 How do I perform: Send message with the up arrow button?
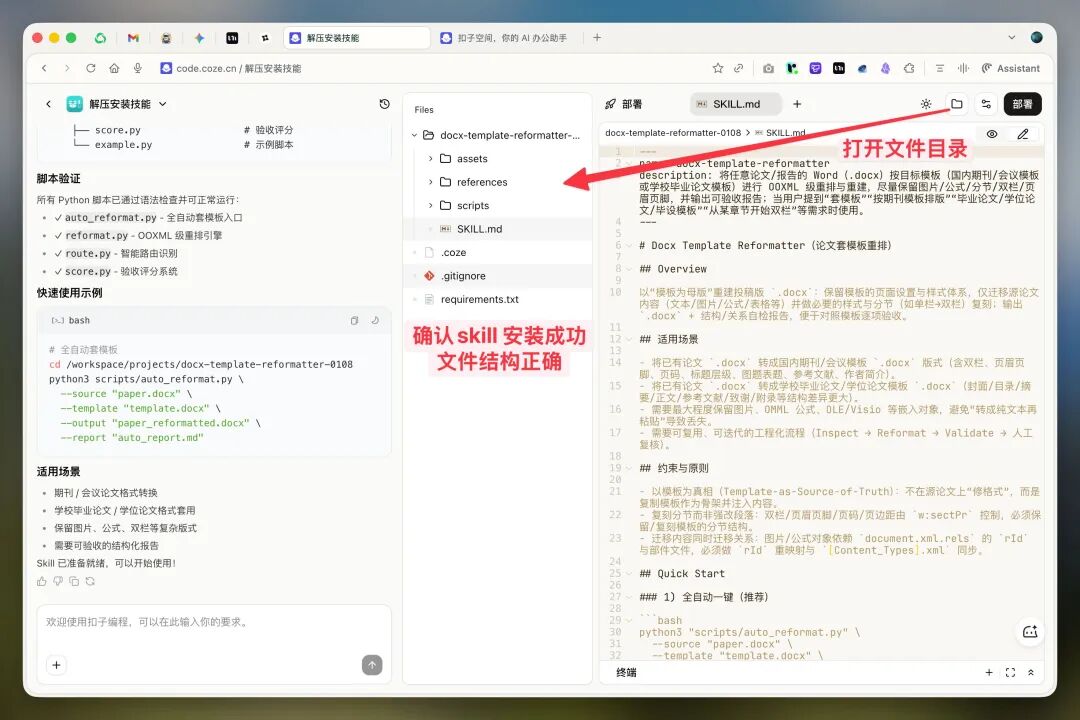[372, 665]
